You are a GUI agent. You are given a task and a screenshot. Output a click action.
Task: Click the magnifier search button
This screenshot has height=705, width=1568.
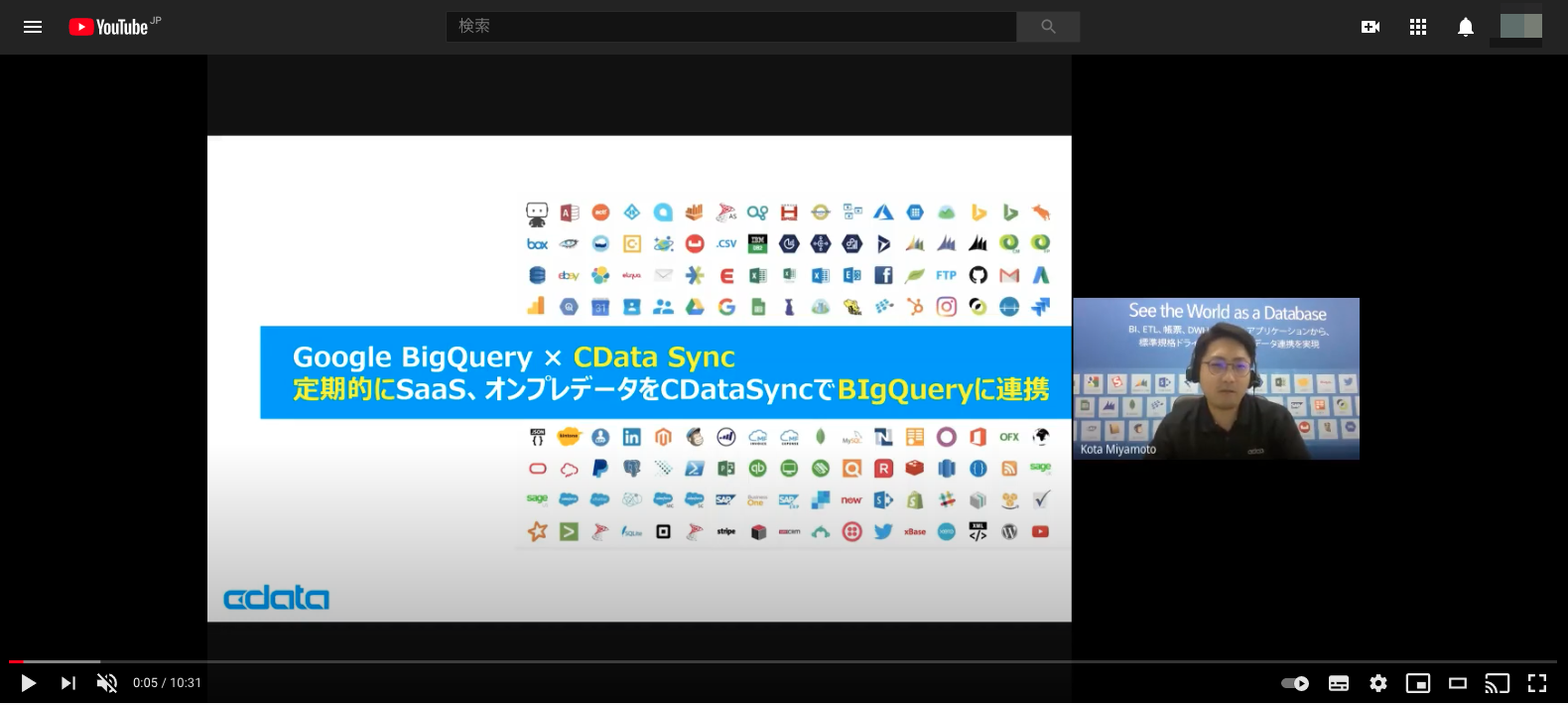tap(1048, 27)
